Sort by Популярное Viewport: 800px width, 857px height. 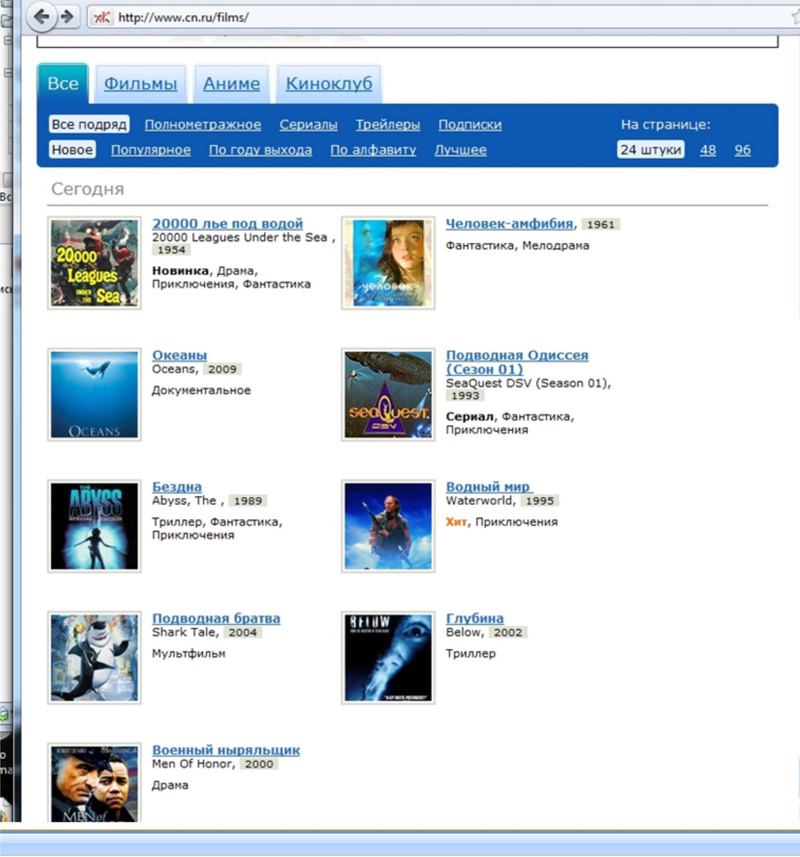pos(151,150)
